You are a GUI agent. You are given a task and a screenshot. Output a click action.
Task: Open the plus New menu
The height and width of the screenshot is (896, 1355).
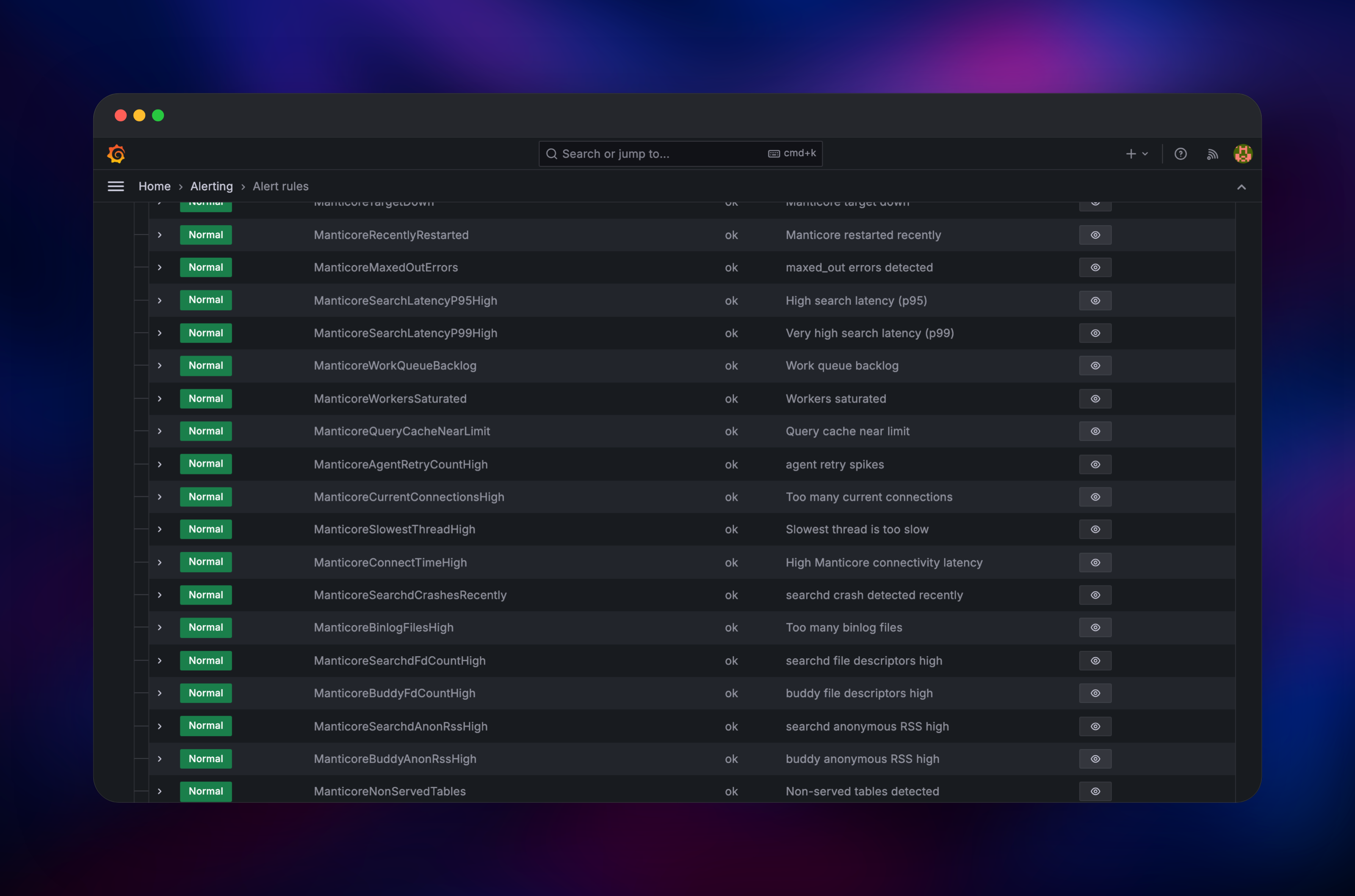[1137, 154]
